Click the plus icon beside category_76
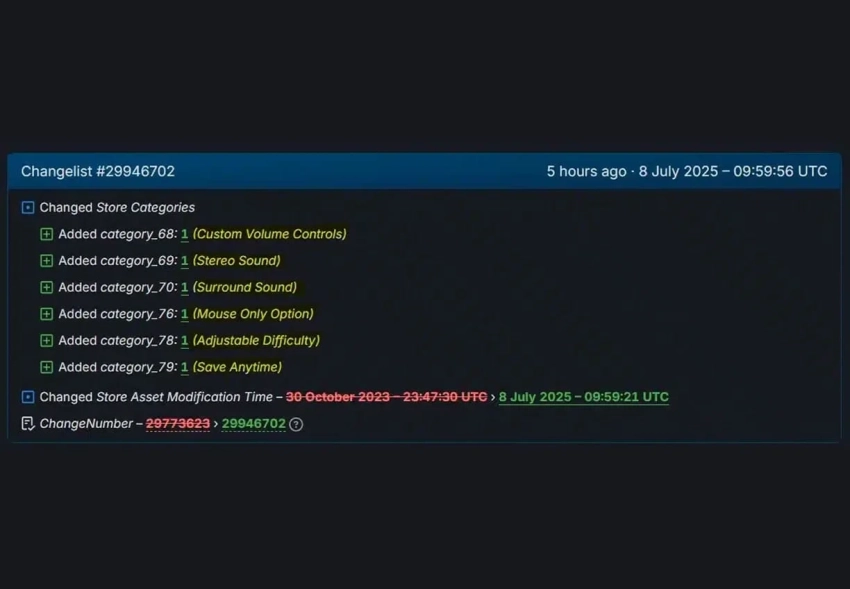 [47, 314]
